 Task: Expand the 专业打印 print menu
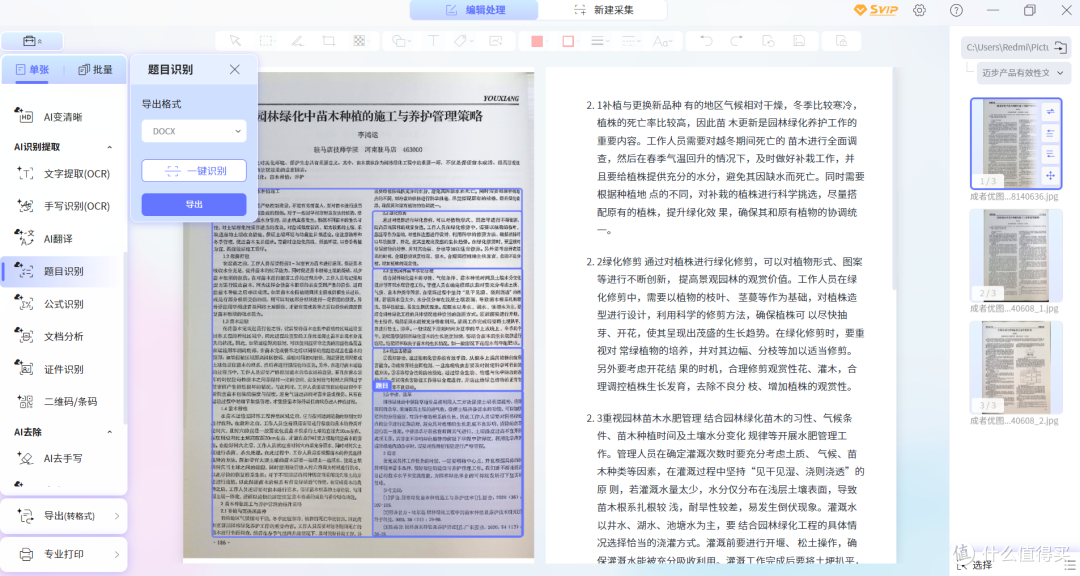(64, 554)
